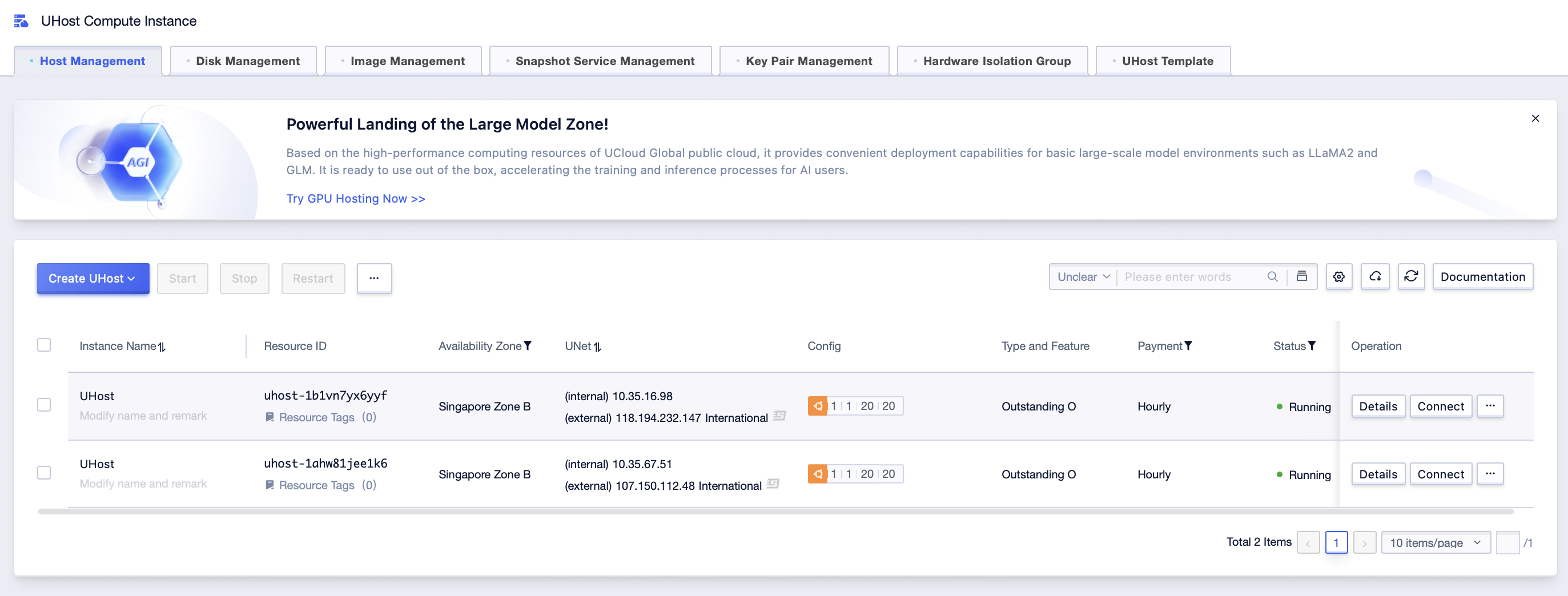The image size is (1568, 596).
Task: Sort the UNet column
Action: (x=598, y=347)
